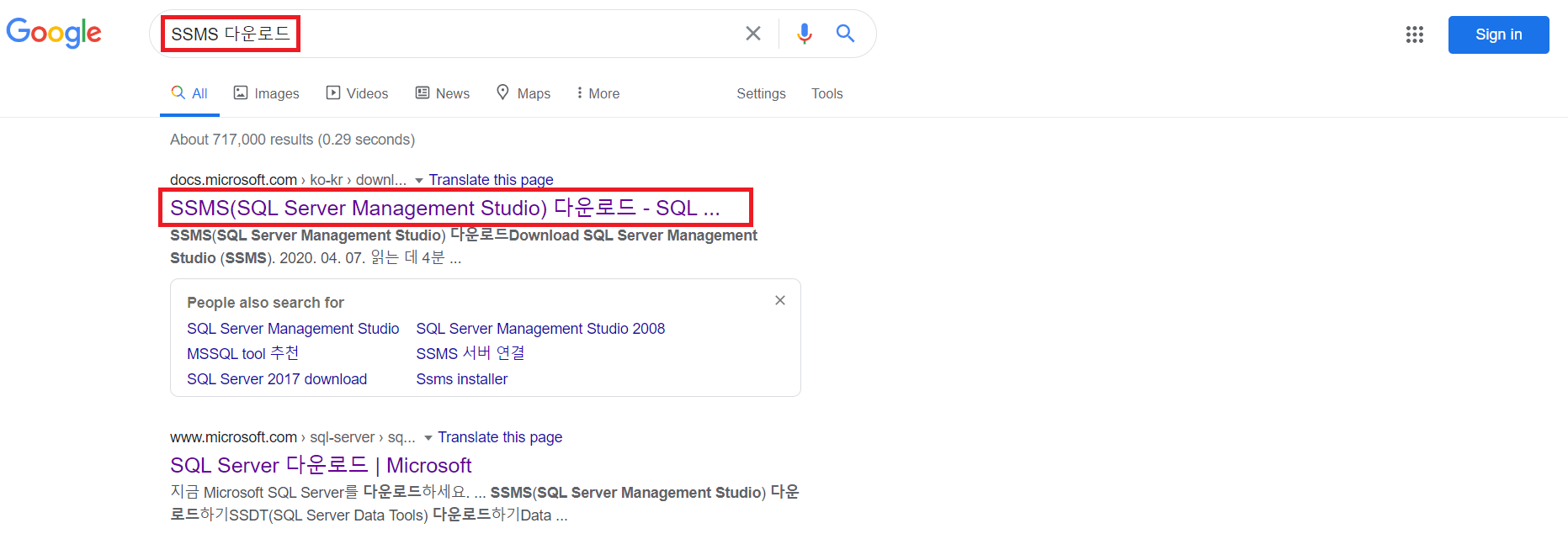Click the Sign in button
1568x539 pixels.
(1498, 34)
